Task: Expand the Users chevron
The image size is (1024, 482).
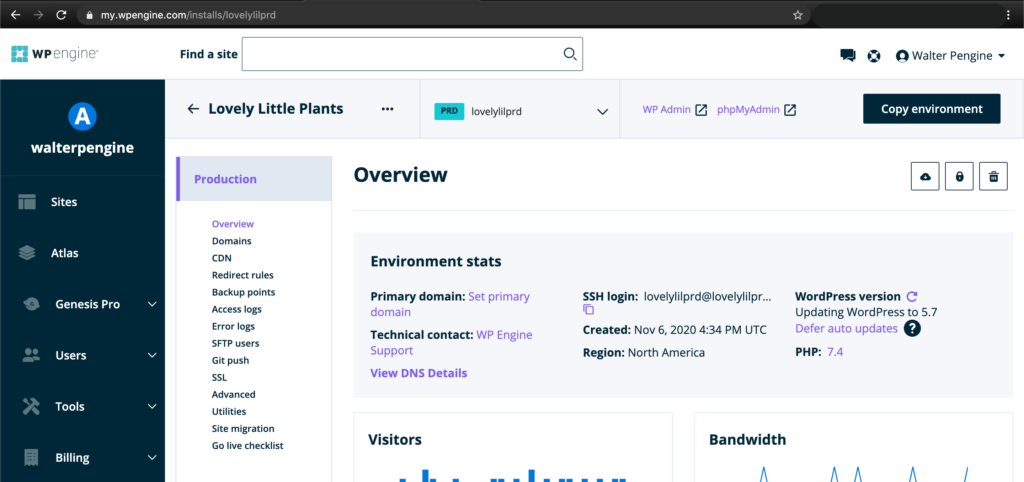Action: click(x=152, y=355)
